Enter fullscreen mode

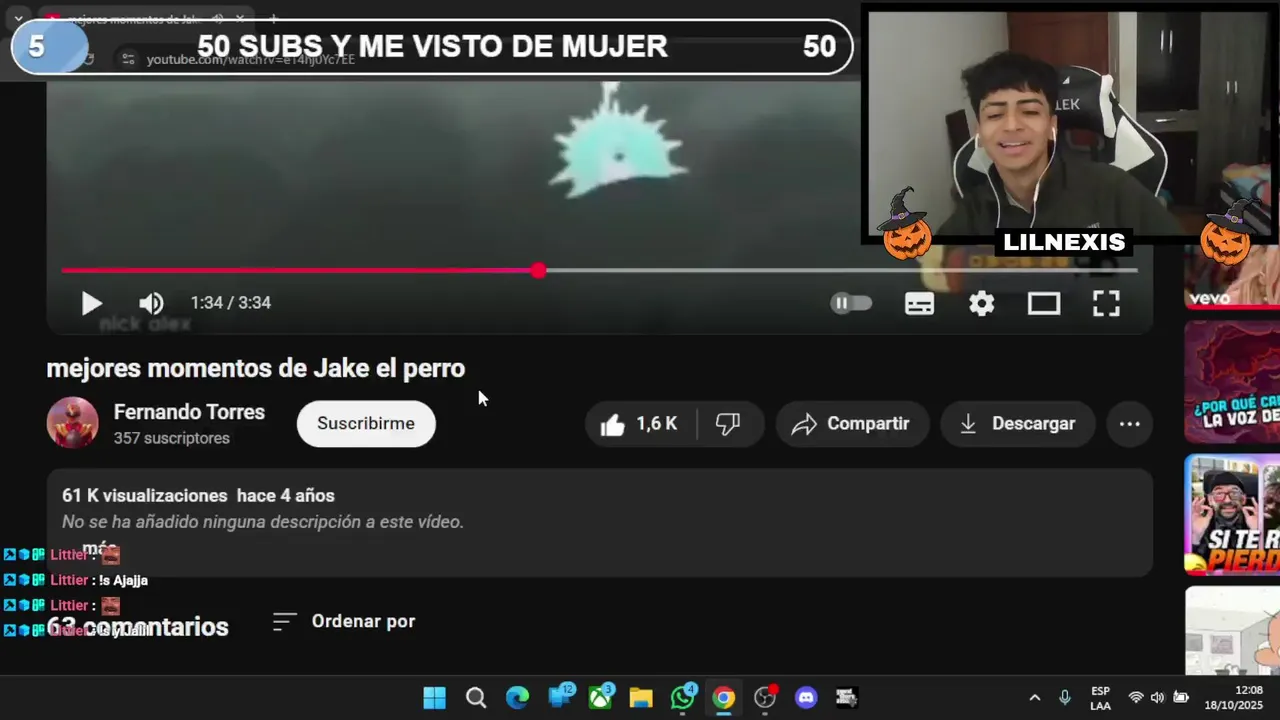click(1105, 303)
